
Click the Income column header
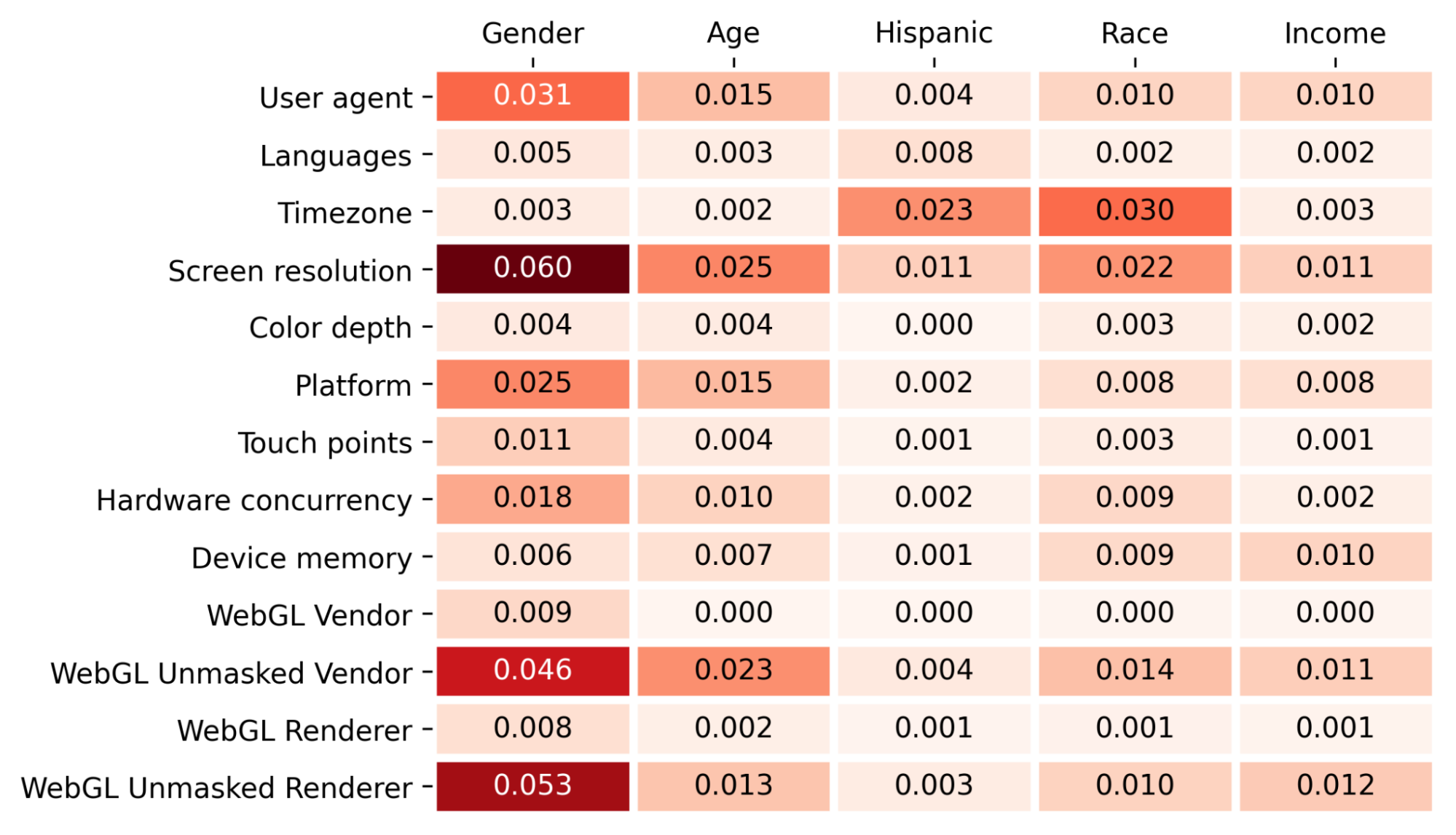tap(1335, 33)
